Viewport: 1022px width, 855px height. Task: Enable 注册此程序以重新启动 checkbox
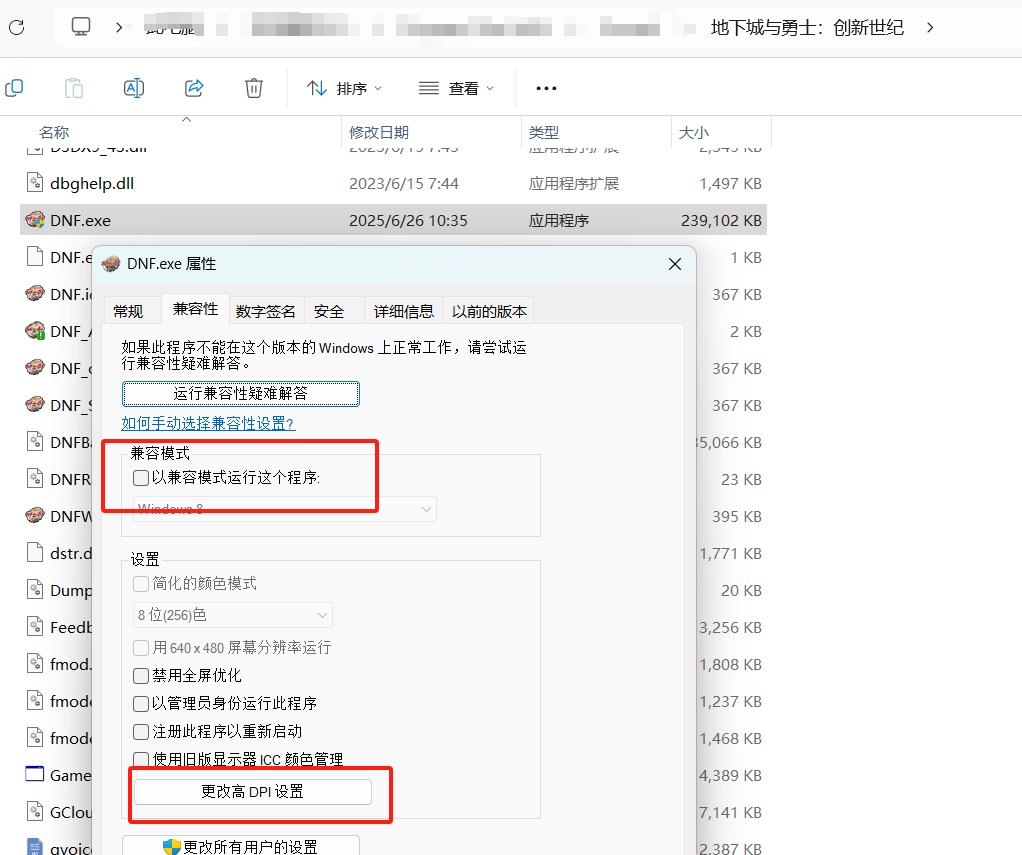point(141,732)
